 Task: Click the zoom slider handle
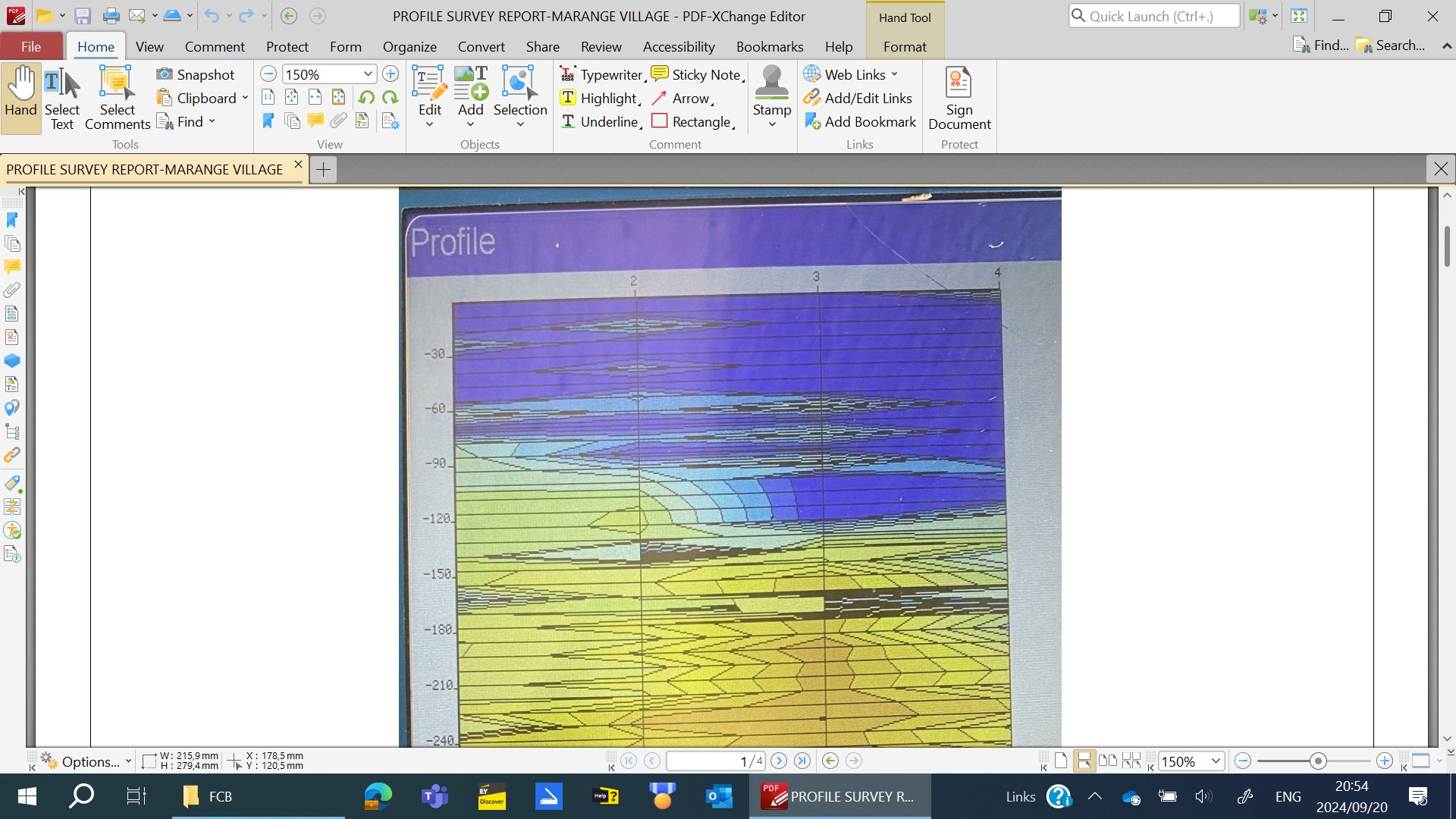(1318, 761)
